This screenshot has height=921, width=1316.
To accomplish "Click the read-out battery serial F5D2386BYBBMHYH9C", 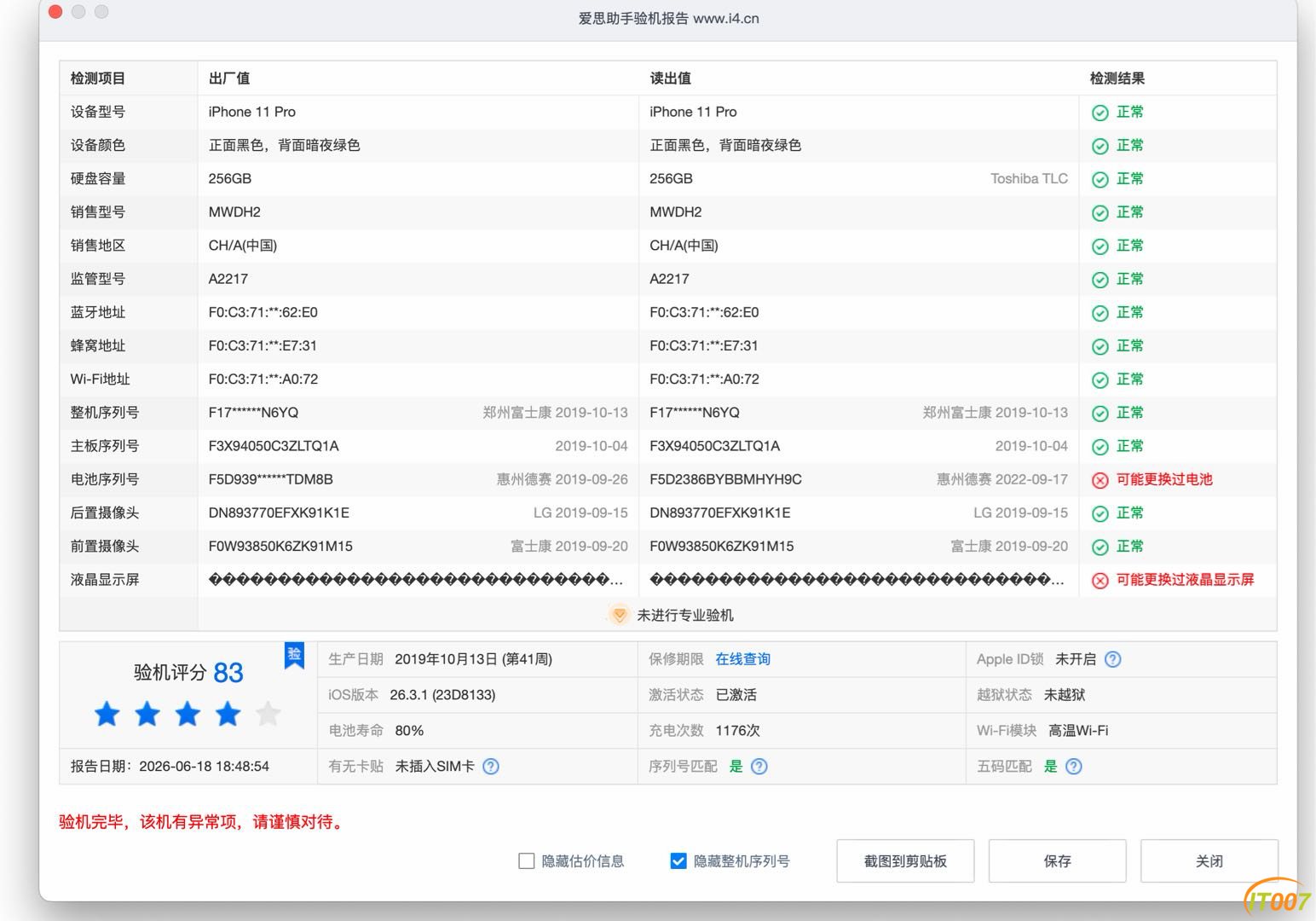I will tap(725, 479).
